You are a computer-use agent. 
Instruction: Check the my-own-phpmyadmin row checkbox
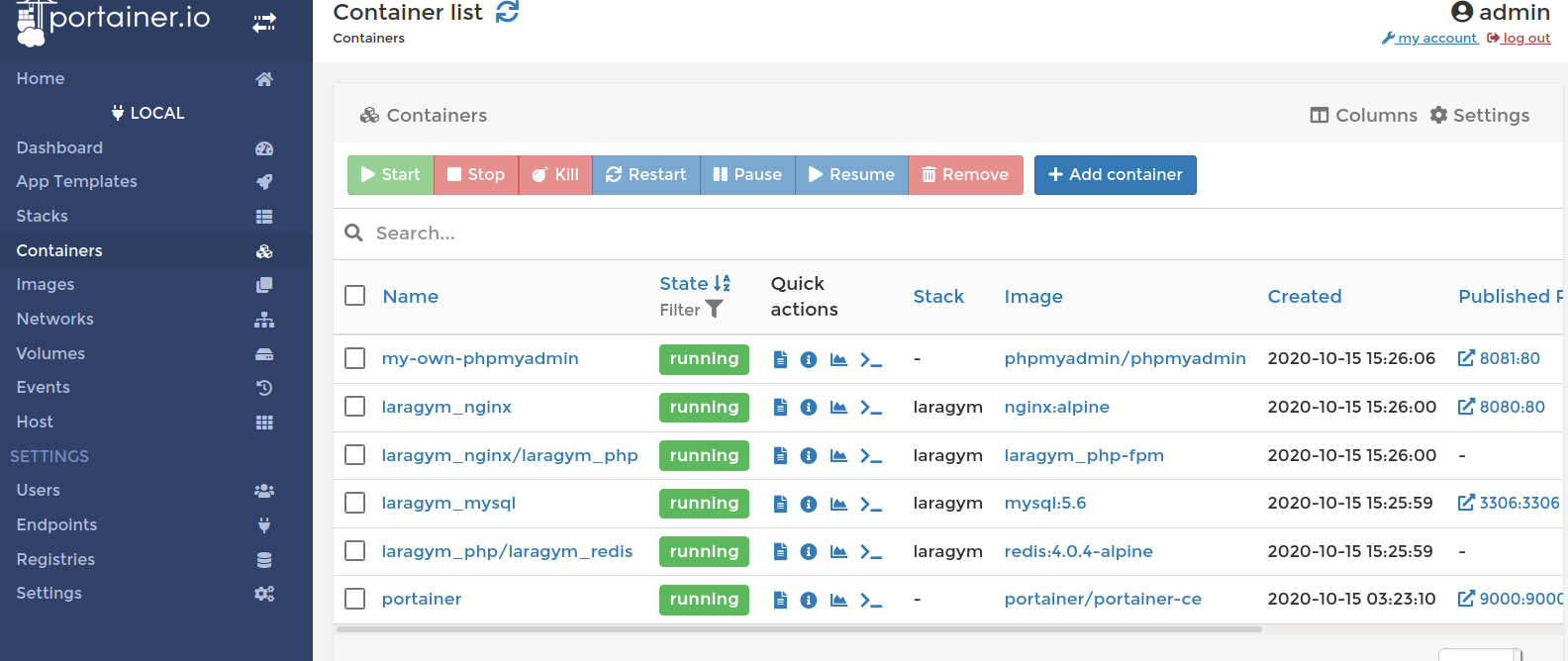tap(355, 358)
